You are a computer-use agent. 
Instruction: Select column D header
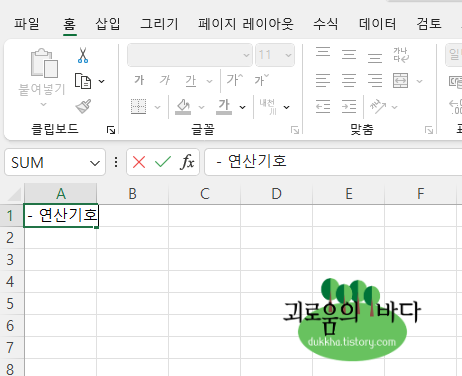(x=277, y=194)
